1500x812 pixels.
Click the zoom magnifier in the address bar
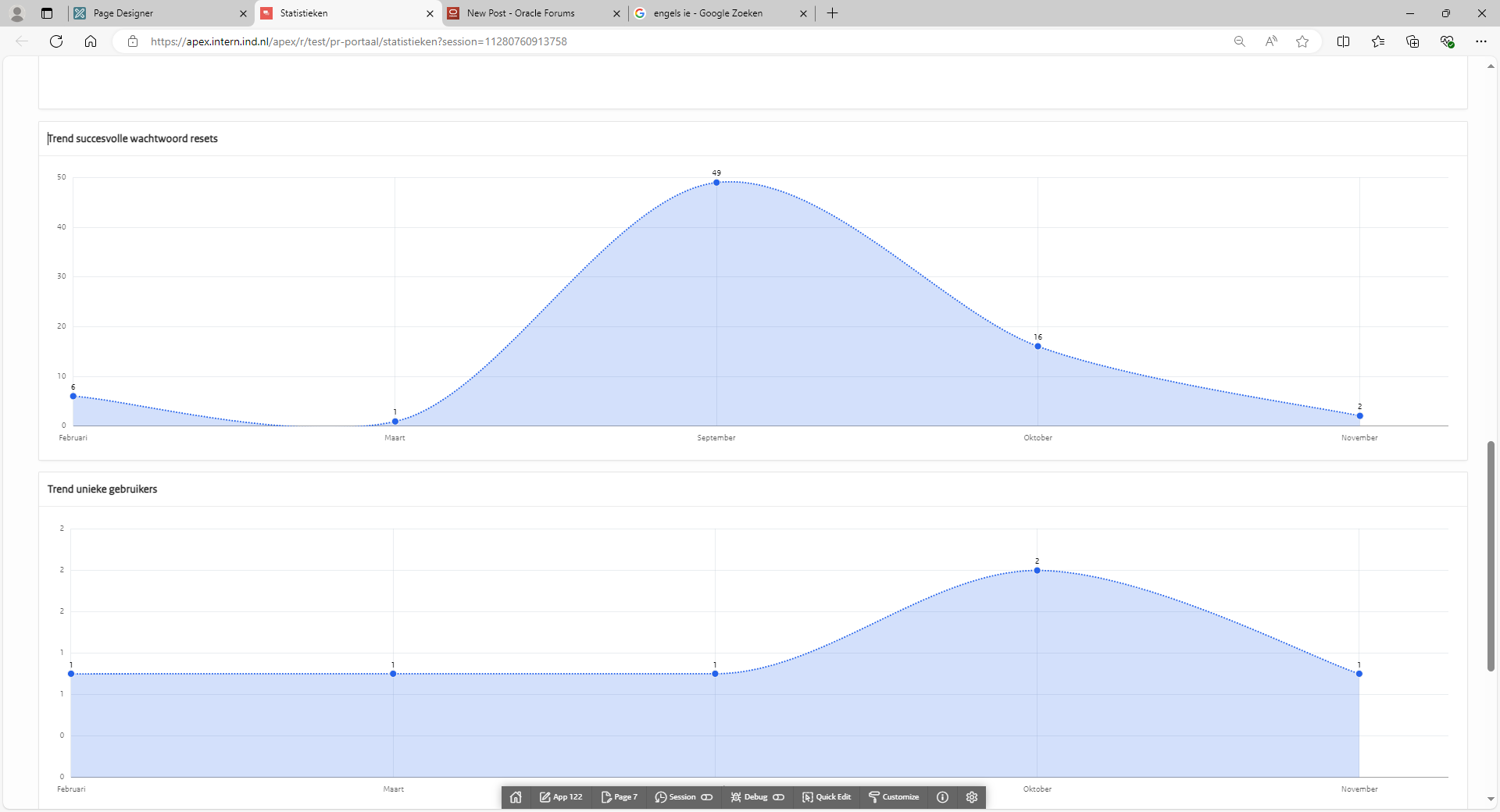[1239, 41]
